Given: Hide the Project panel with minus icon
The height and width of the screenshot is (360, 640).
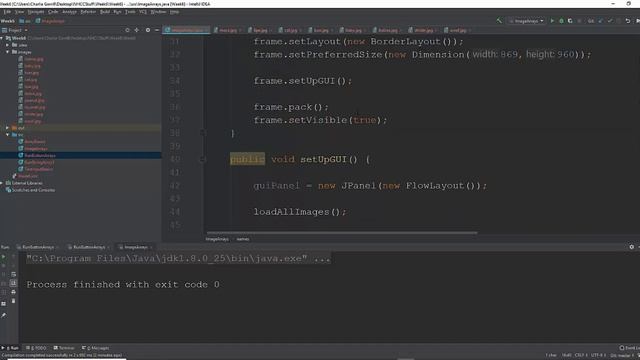Looking at the screenshot, I should tap(157, 30).
